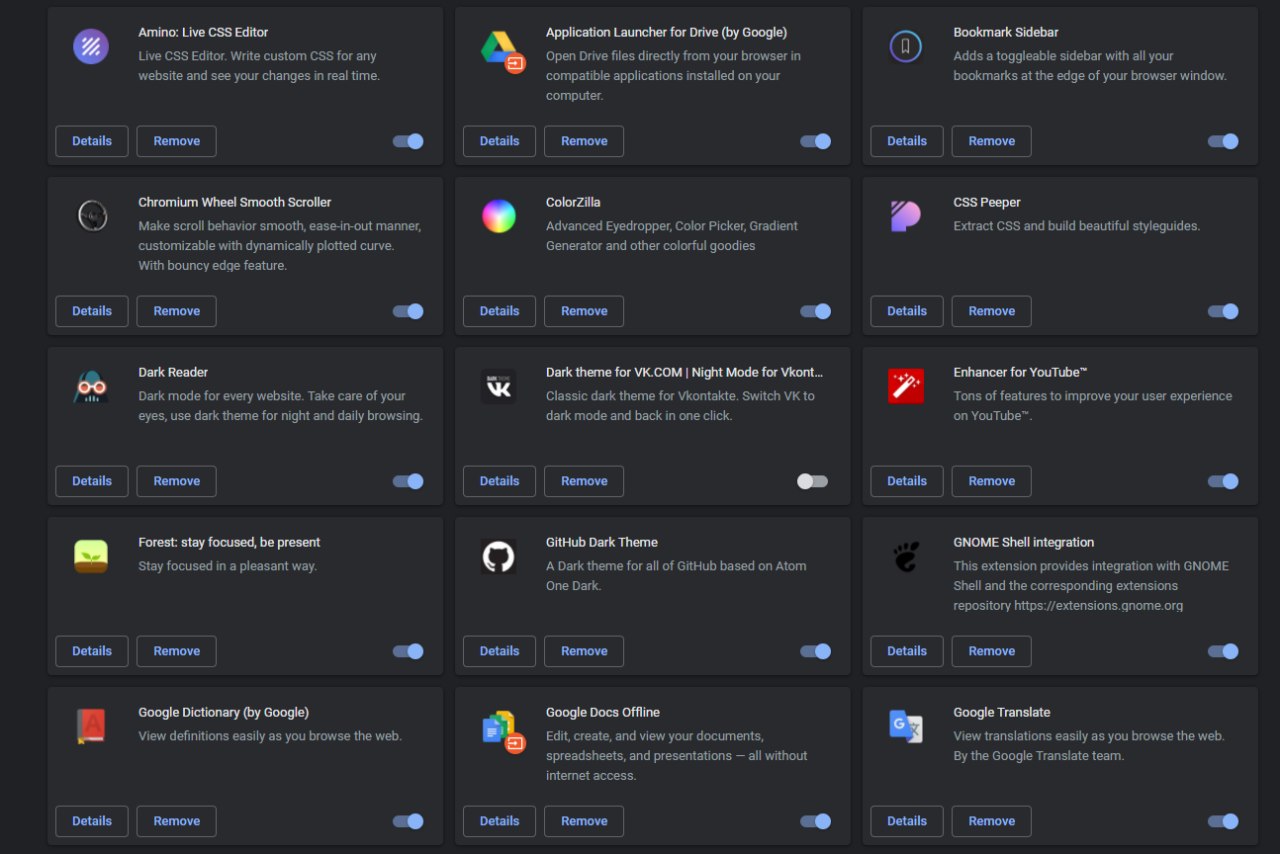Remove the Dark Reader extension

[177, 481]
